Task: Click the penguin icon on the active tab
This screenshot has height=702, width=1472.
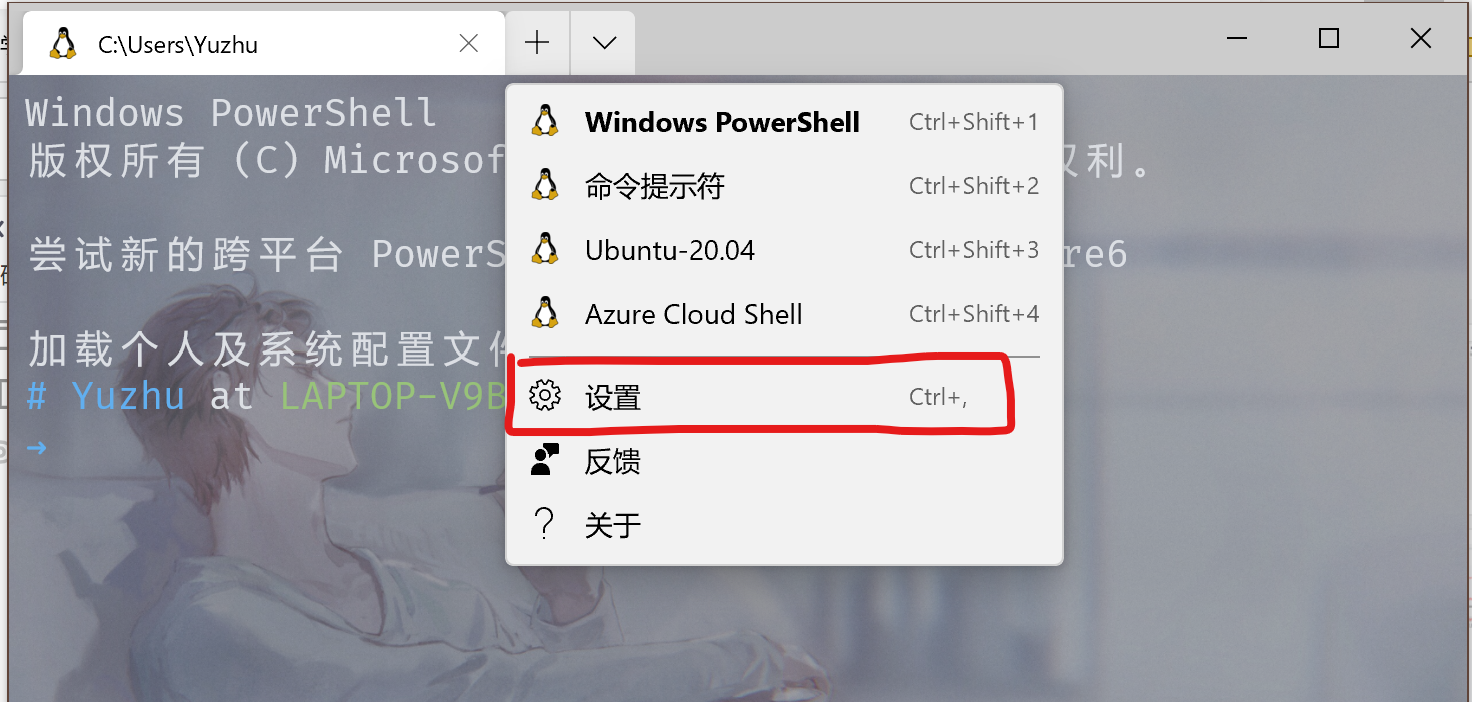Action: pos(64,42)
